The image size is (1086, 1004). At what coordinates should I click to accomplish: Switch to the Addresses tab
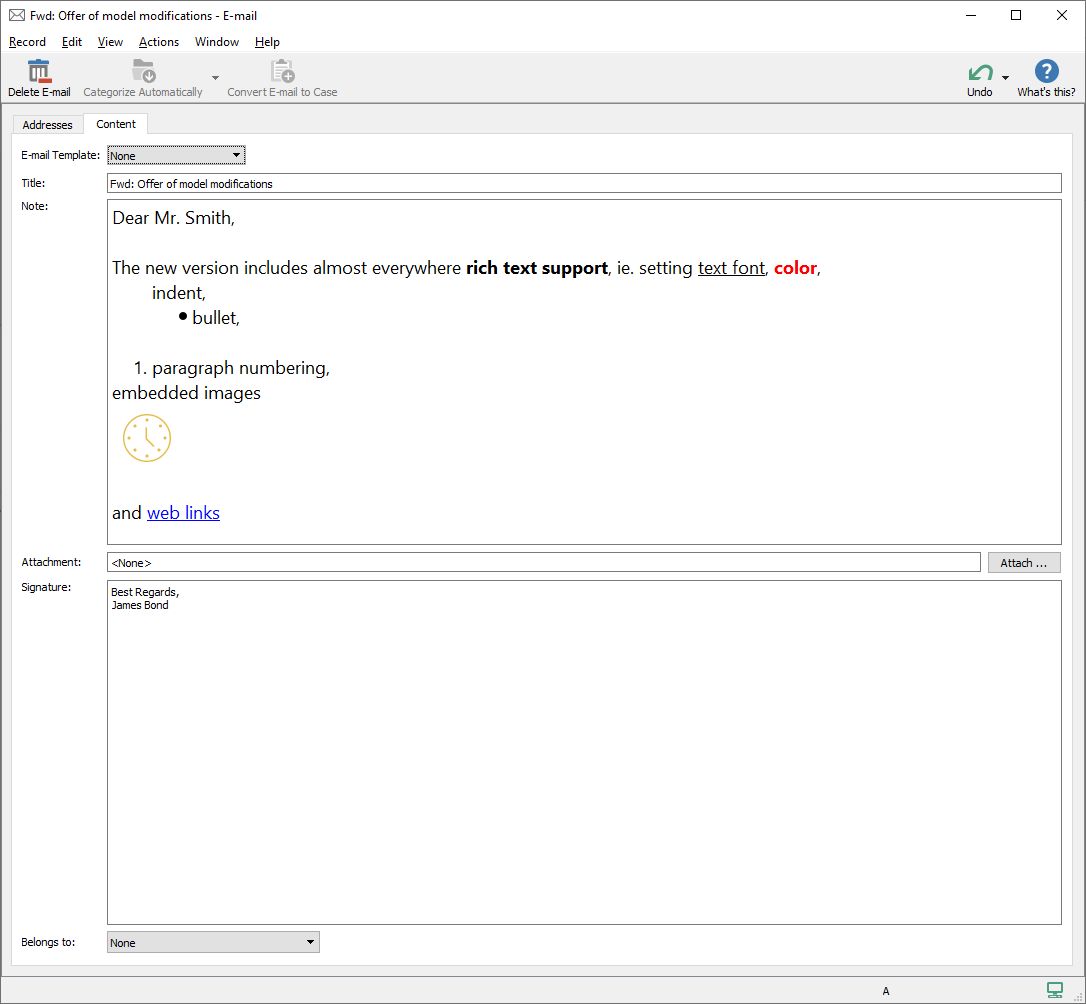click(x=47, y=125)
